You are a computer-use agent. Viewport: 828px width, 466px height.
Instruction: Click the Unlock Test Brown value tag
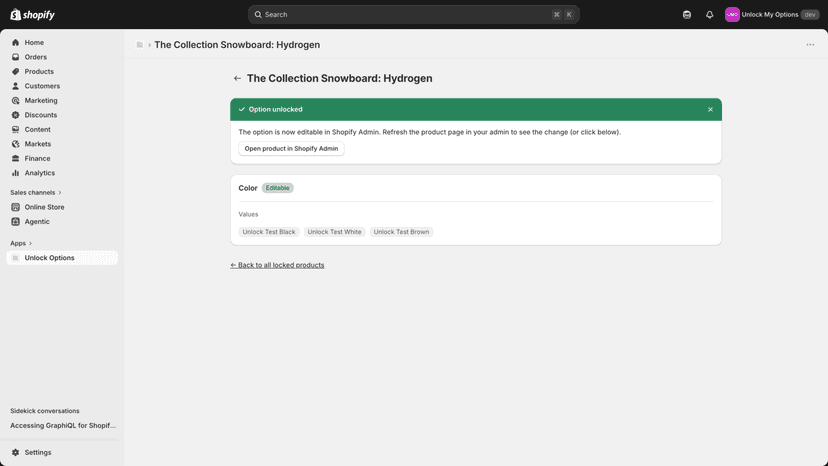coord(401,232)
